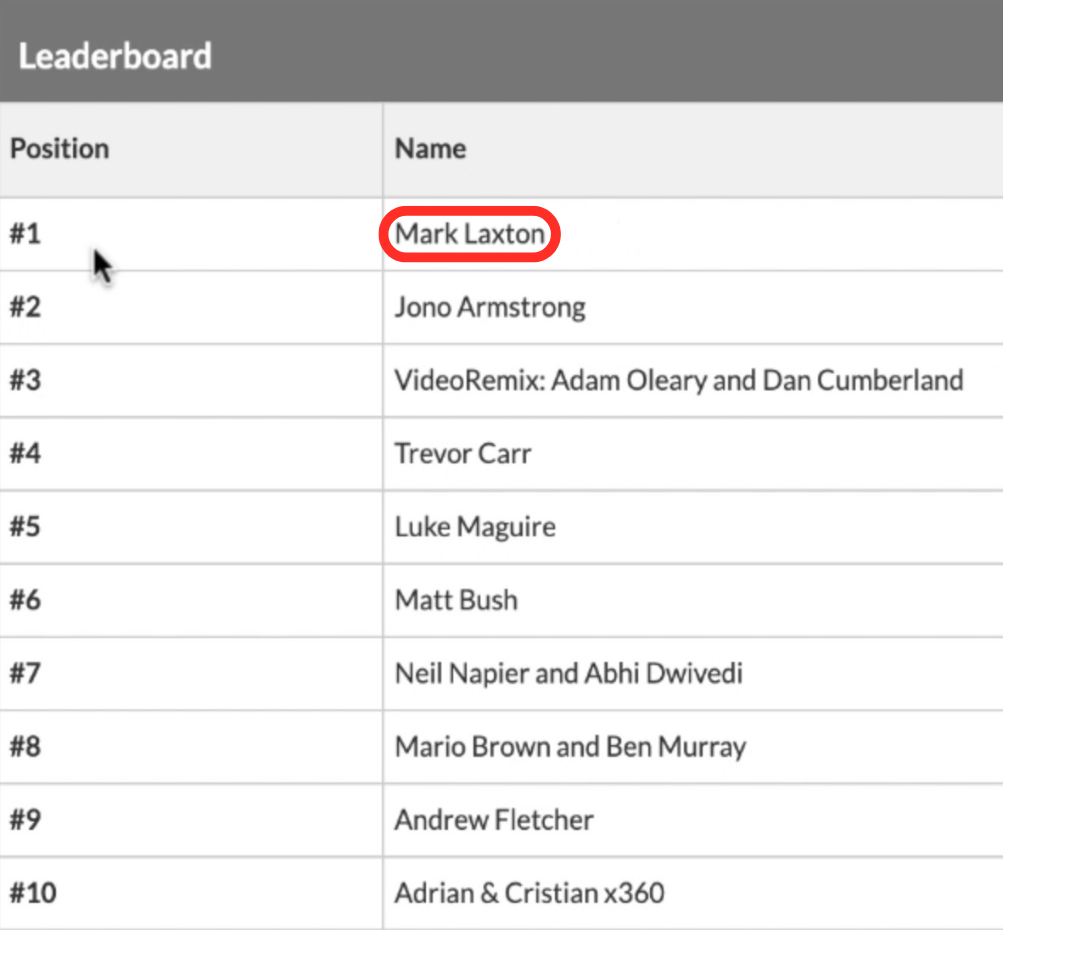Click the Position column header

coord(59,149)
